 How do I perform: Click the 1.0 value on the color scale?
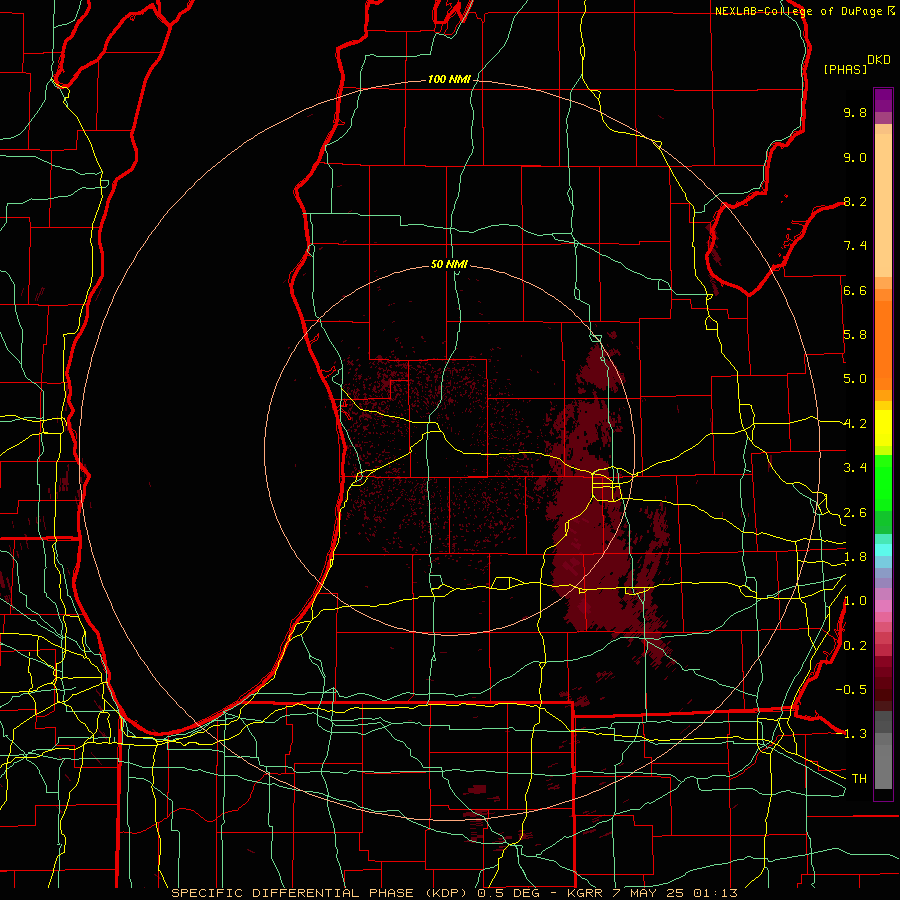pos(855,601)
